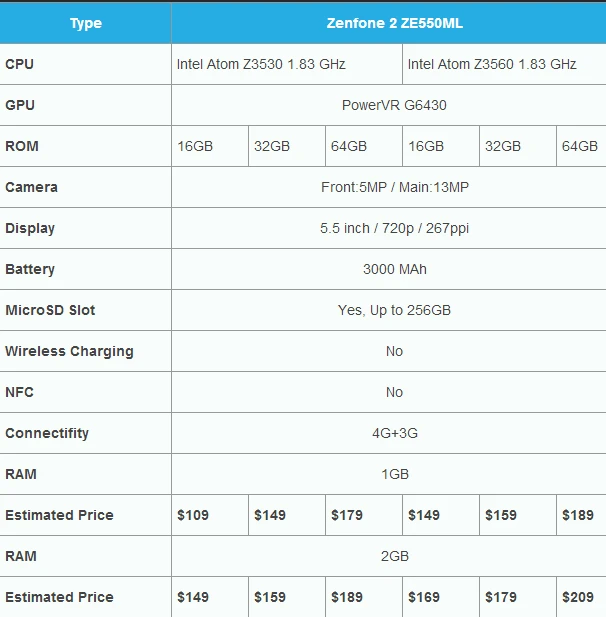Select the 4G+3G connectivity value
Viewport: 606px width, 617px height.
click(x=394, y=433)
